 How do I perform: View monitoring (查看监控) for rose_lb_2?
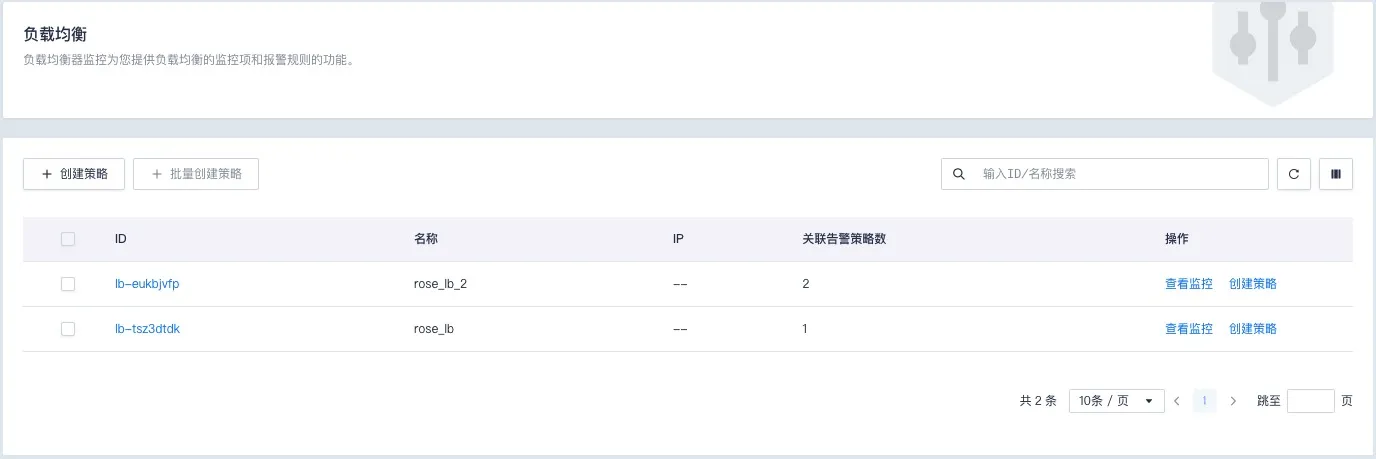[1188, 284]
